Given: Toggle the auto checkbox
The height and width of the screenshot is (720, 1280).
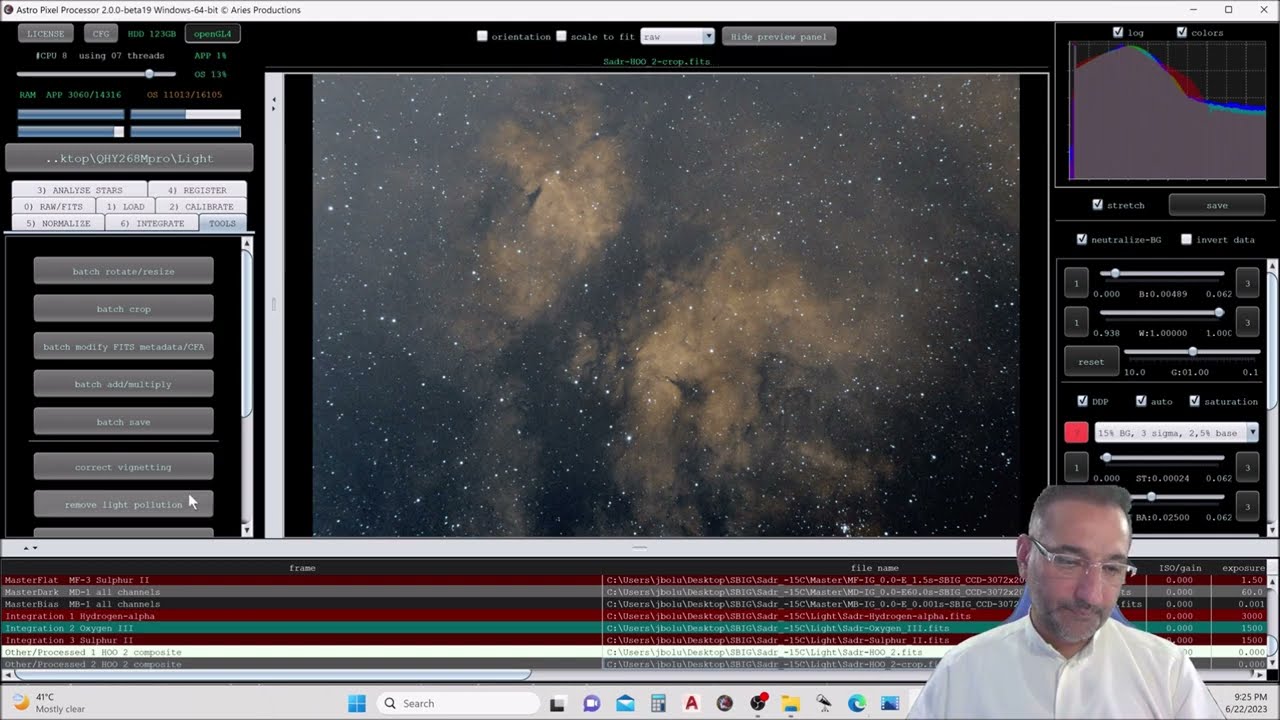Looking at the screenshot, I should 1141,401.
